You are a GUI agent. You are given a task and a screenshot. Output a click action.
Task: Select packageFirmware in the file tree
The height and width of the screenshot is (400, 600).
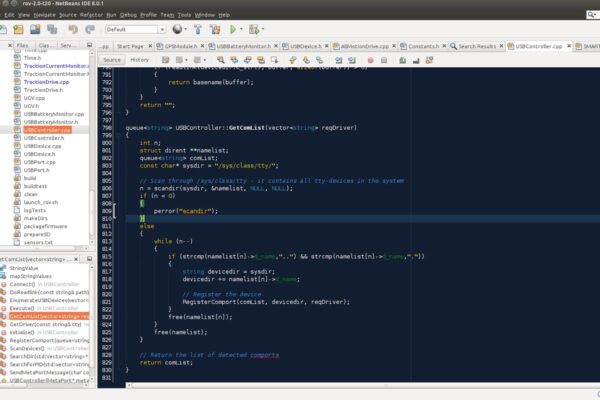pos(45,226)
